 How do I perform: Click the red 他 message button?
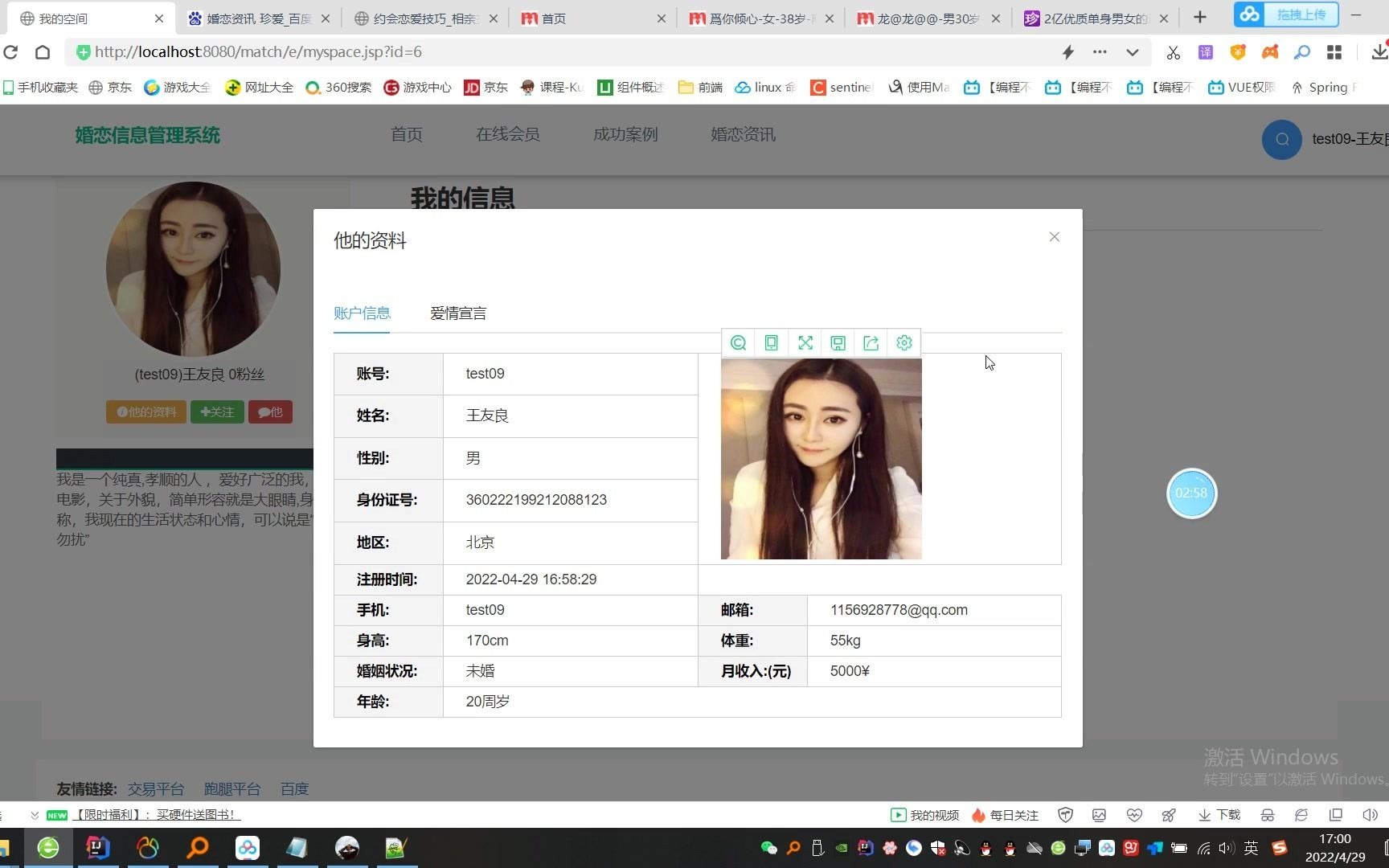click(270, 412)
